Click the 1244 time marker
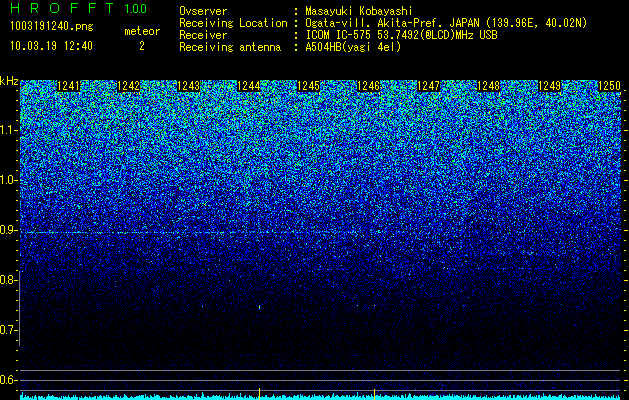Image resolution: width=629 pixels, height=400 pixels. (249, 86)
